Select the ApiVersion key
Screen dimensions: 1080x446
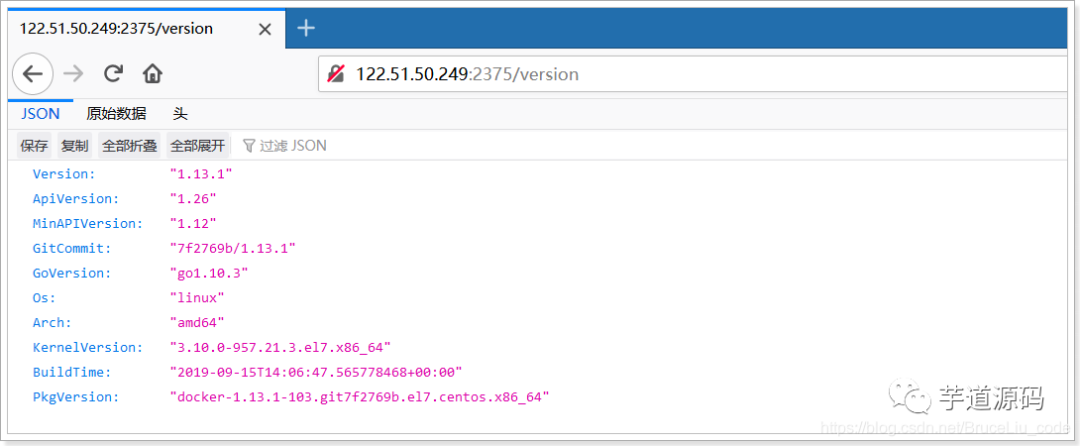pyautogui.click(x=76, y=199)
